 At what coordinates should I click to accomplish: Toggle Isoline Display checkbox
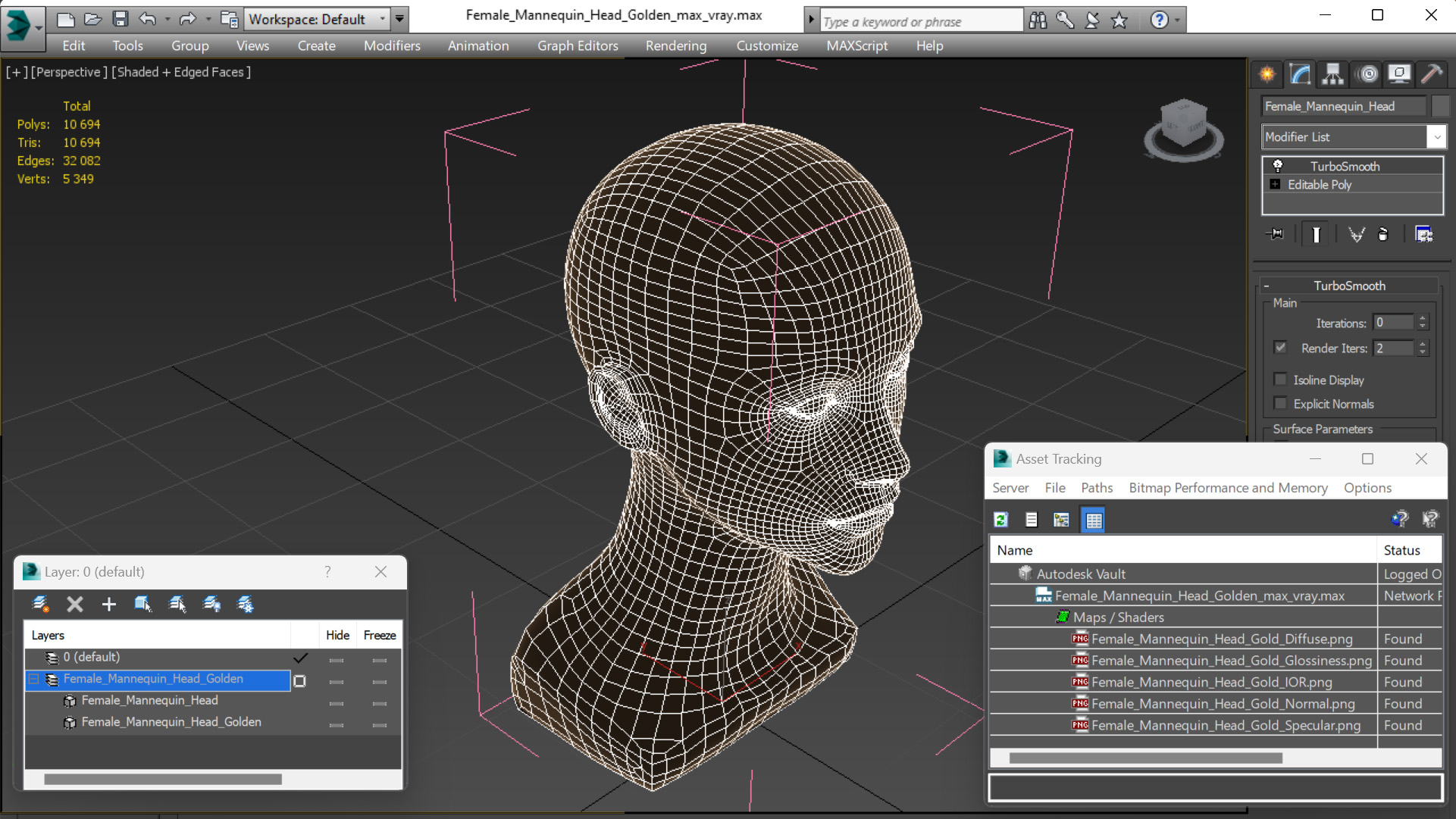click(1282, 379)
